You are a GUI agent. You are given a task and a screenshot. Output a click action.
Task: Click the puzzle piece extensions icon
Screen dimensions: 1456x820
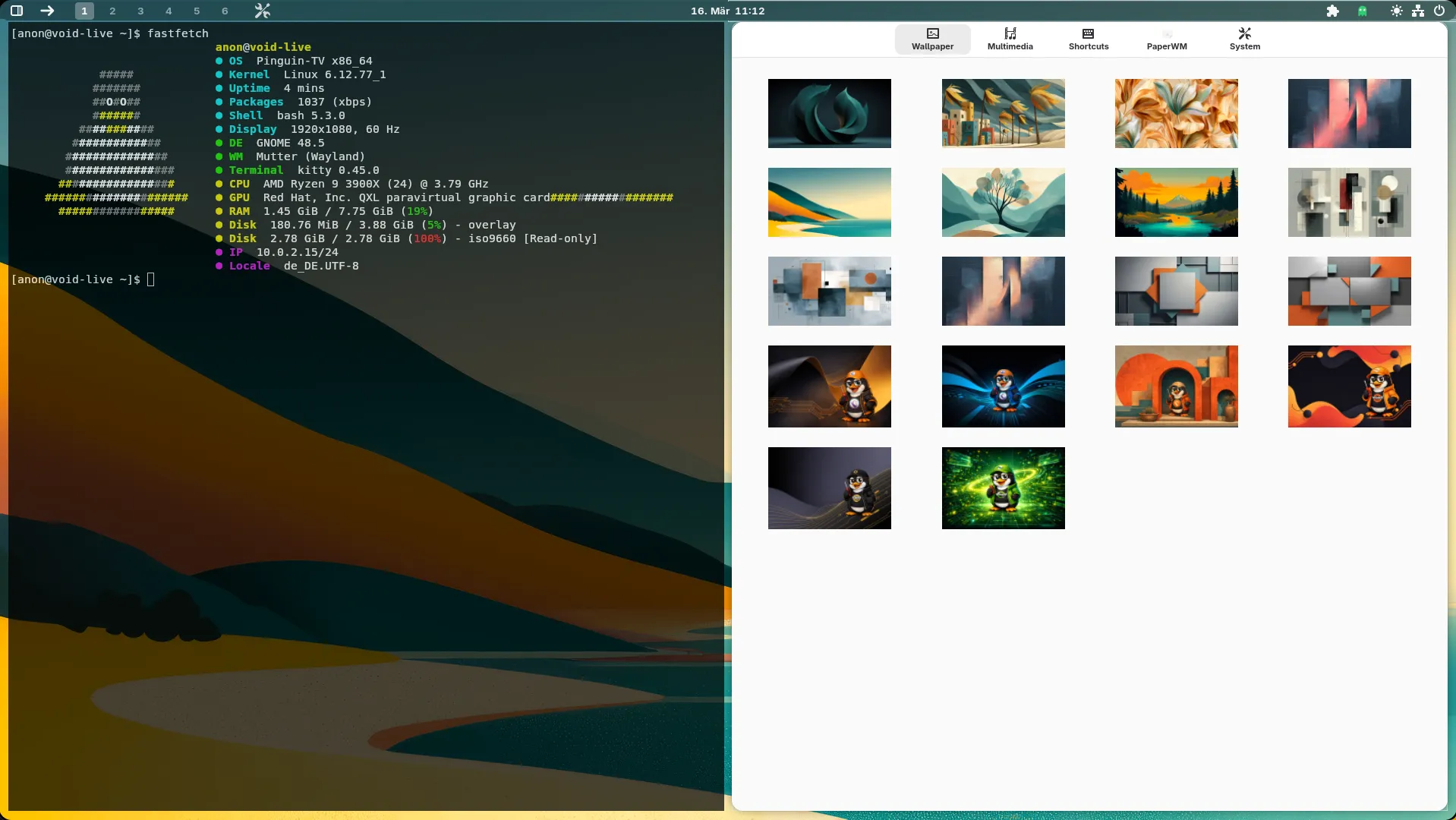tap(1332, 11)
